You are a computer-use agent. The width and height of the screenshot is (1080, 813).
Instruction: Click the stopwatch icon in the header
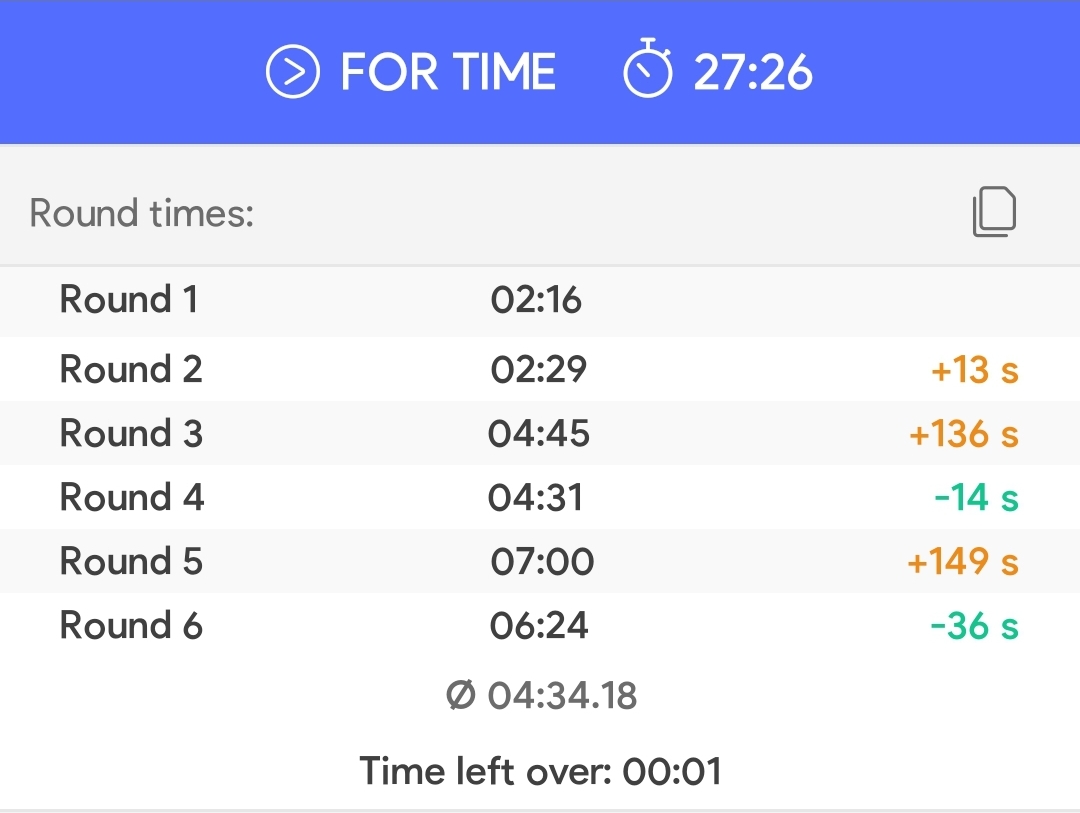pyautogui.click(x=647, y=68)
